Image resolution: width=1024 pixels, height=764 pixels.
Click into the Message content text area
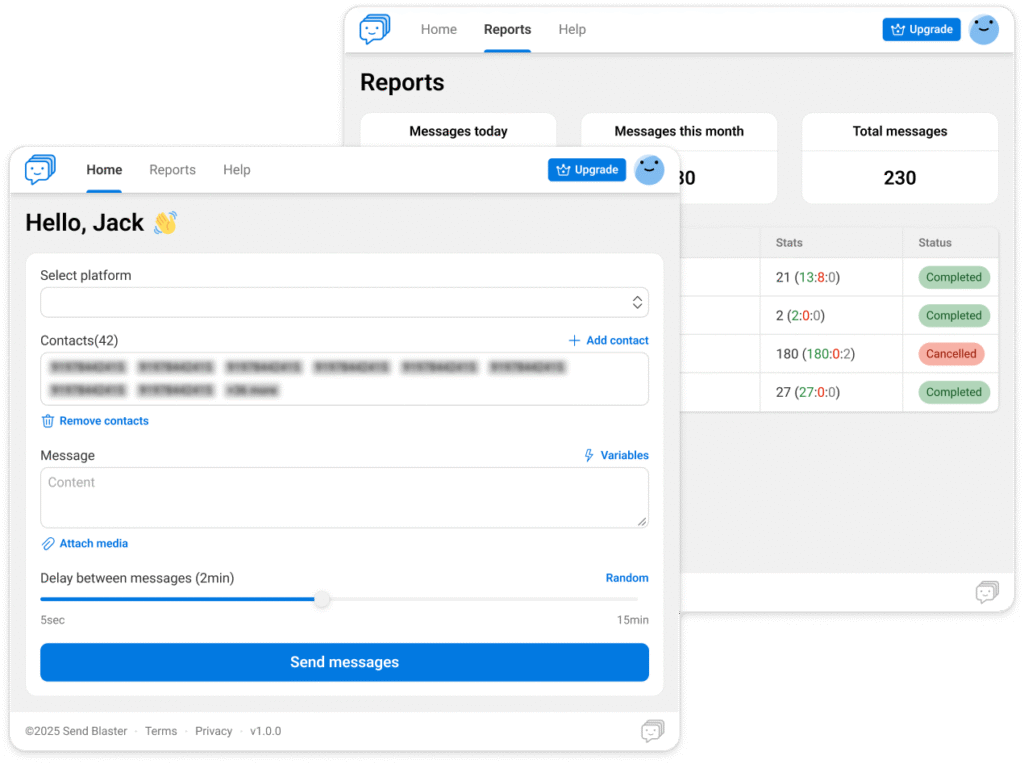tap(344, 497)
